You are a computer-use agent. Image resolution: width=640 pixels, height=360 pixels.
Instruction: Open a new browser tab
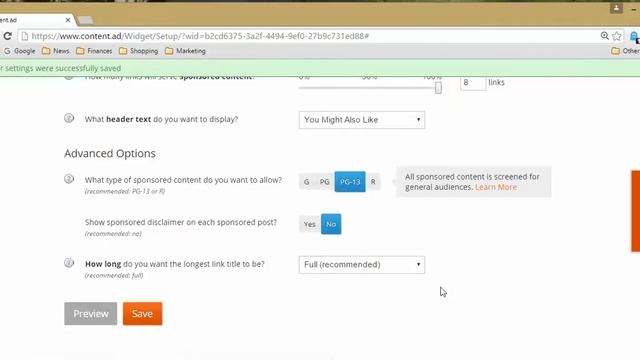[x=84, y=20]
